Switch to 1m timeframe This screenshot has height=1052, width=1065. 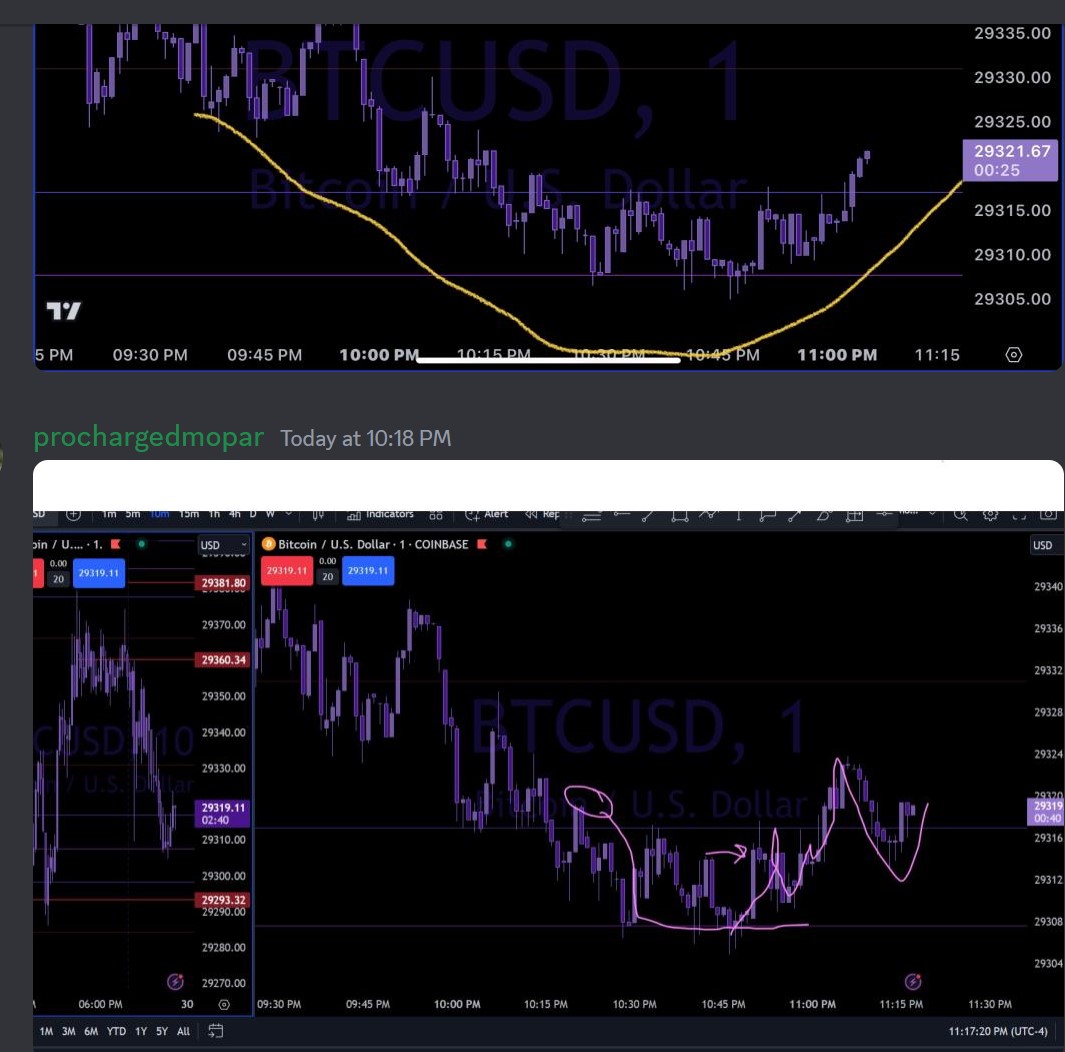click(109, 514)
